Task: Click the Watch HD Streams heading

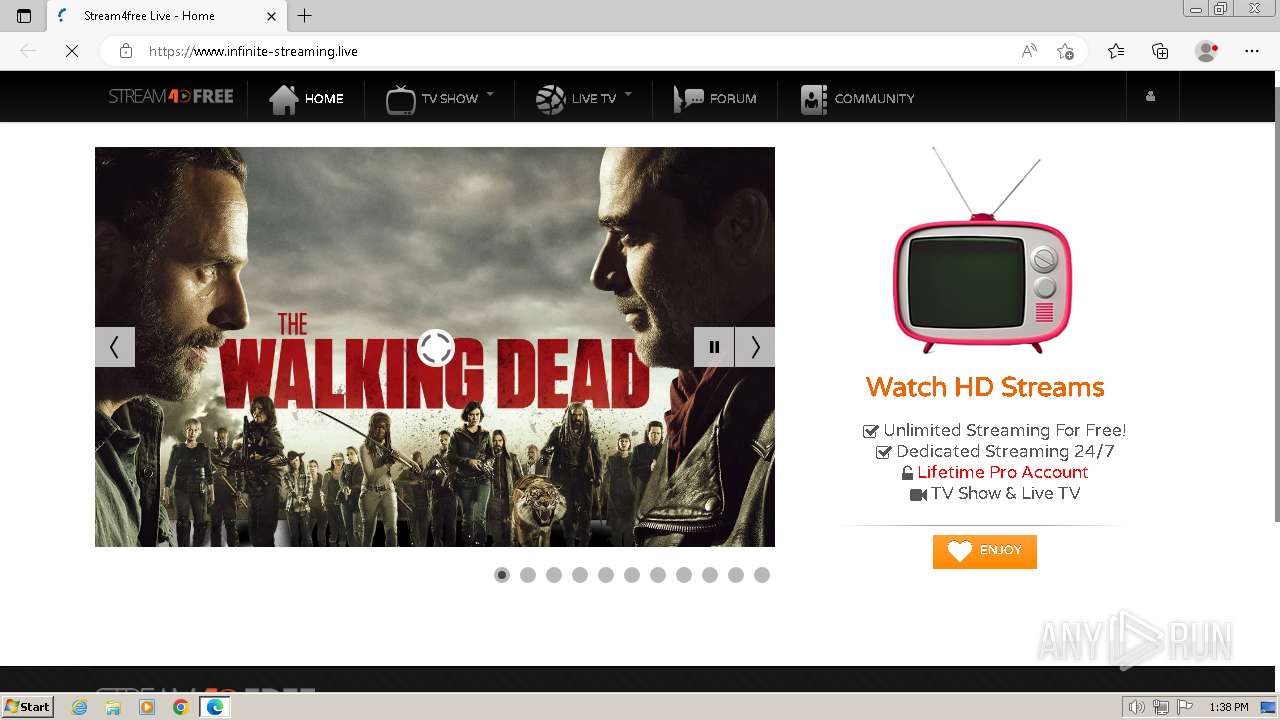Action: [985, 387]
